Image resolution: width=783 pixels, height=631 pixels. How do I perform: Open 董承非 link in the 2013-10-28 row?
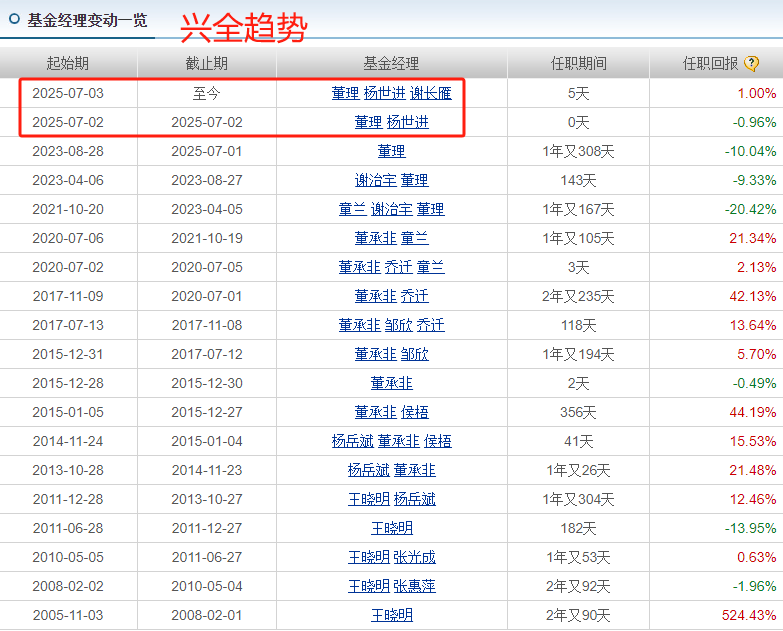pos(414,470)
